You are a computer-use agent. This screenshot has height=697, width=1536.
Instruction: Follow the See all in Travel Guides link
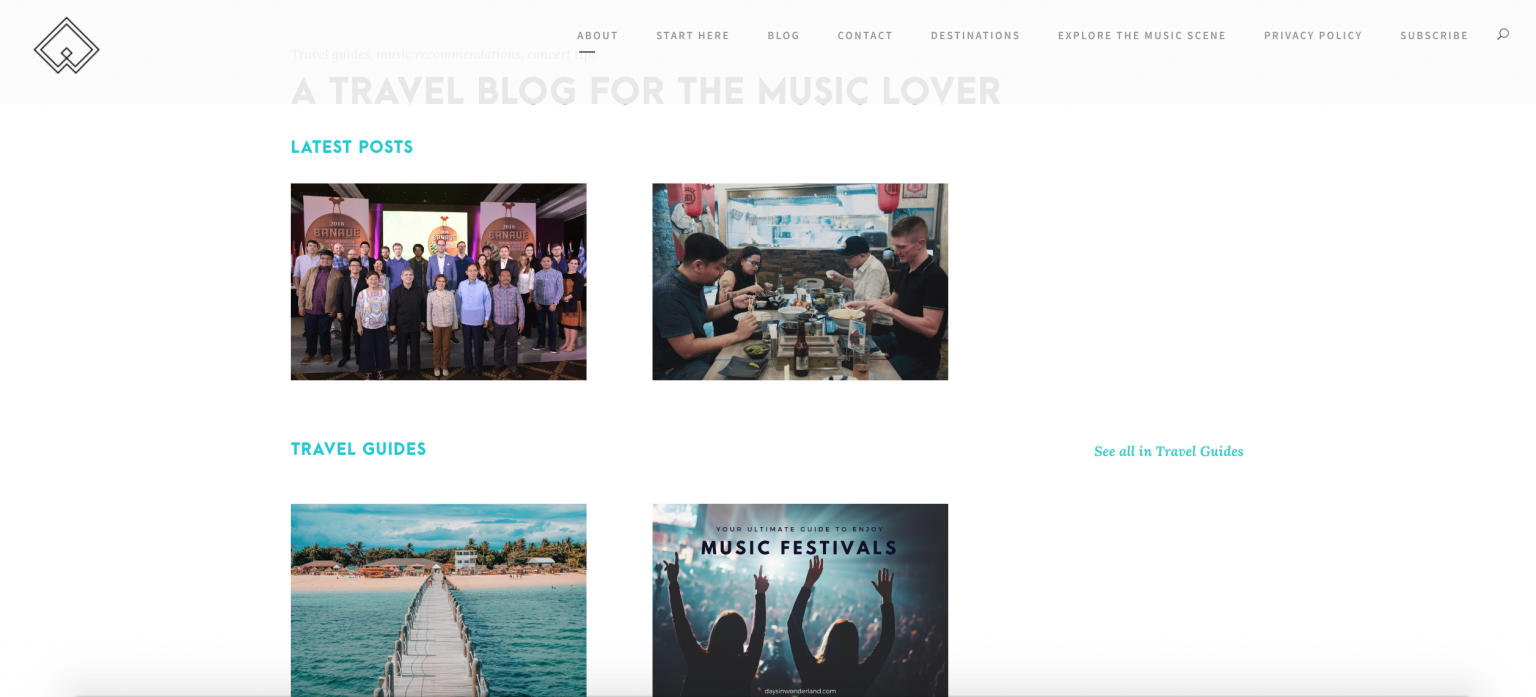click(x=1169, y=451)
